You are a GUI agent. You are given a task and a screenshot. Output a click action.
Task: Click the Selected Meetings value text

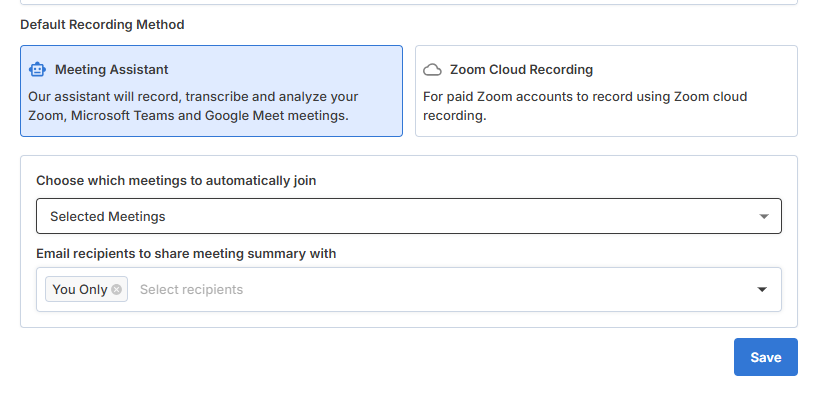(x=108, y=216)
